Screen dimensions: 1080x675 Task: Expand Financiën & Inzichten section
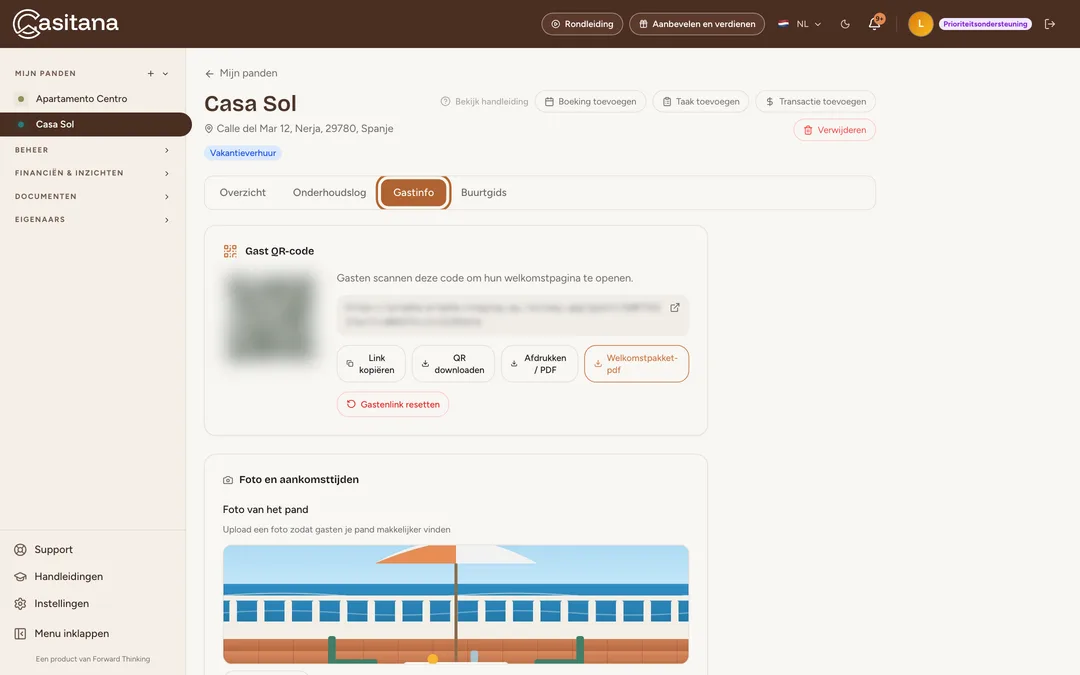coord(93,174)
